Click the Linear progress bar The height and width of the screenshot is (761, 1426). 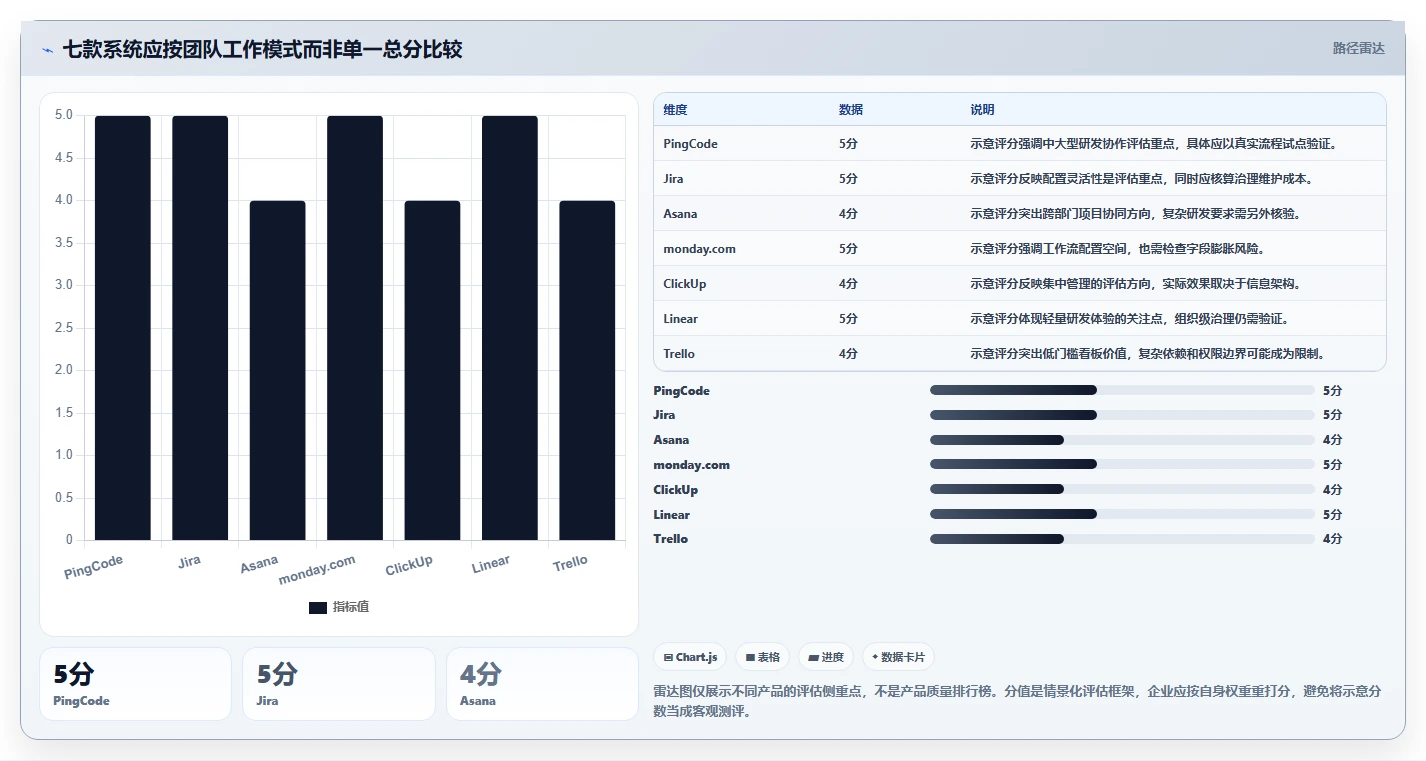click(1122, 514)
